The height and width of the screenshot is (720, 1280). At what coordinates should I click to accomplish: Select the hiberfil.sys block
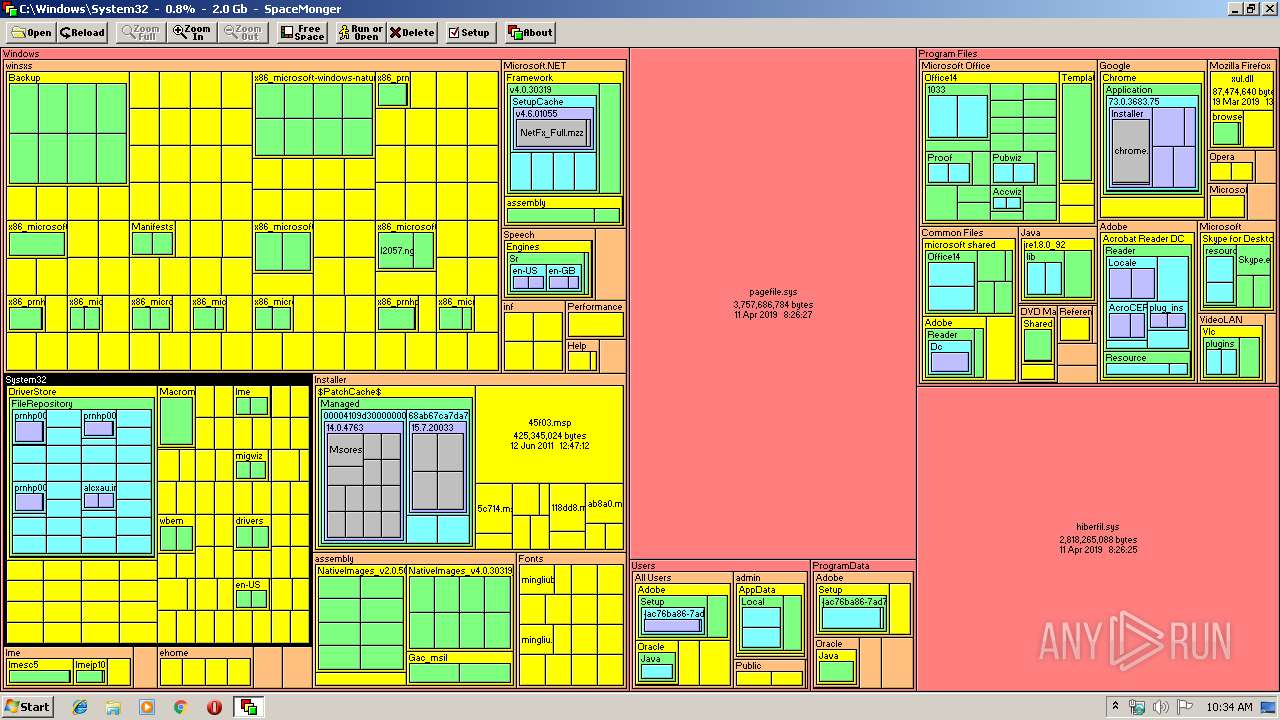tap(1097, 538)
